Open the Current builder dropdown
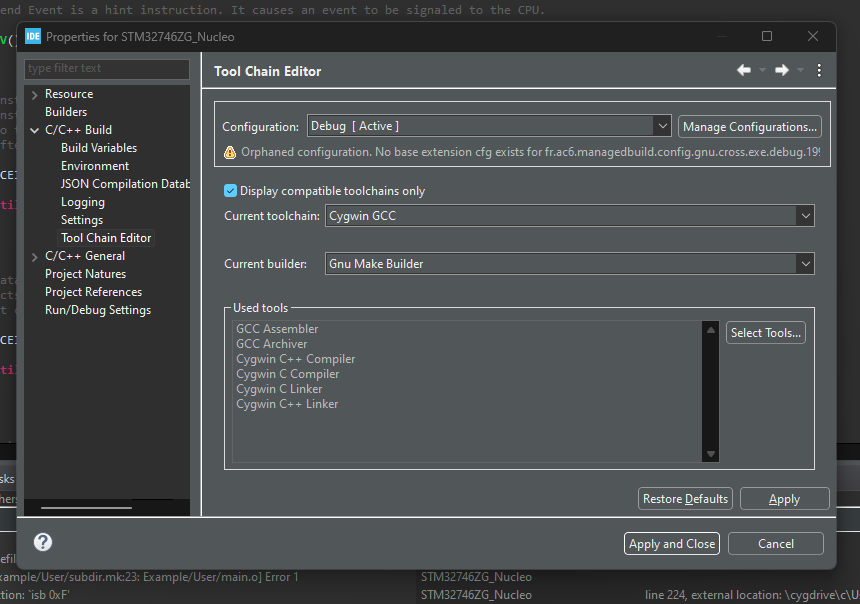This screenshot has width=860, height=604. (x=805, y=263)
